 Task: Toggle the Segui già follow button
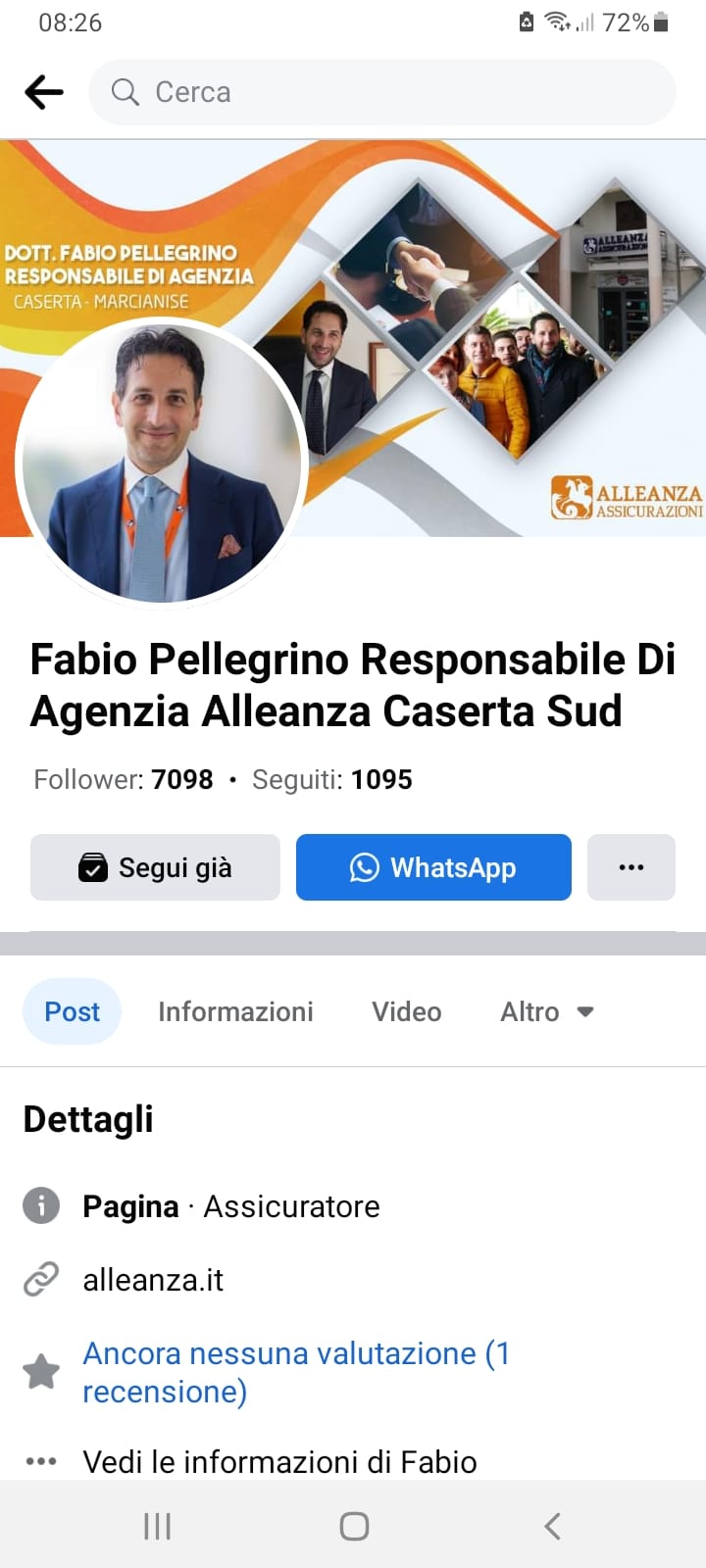tap(155, 867)
